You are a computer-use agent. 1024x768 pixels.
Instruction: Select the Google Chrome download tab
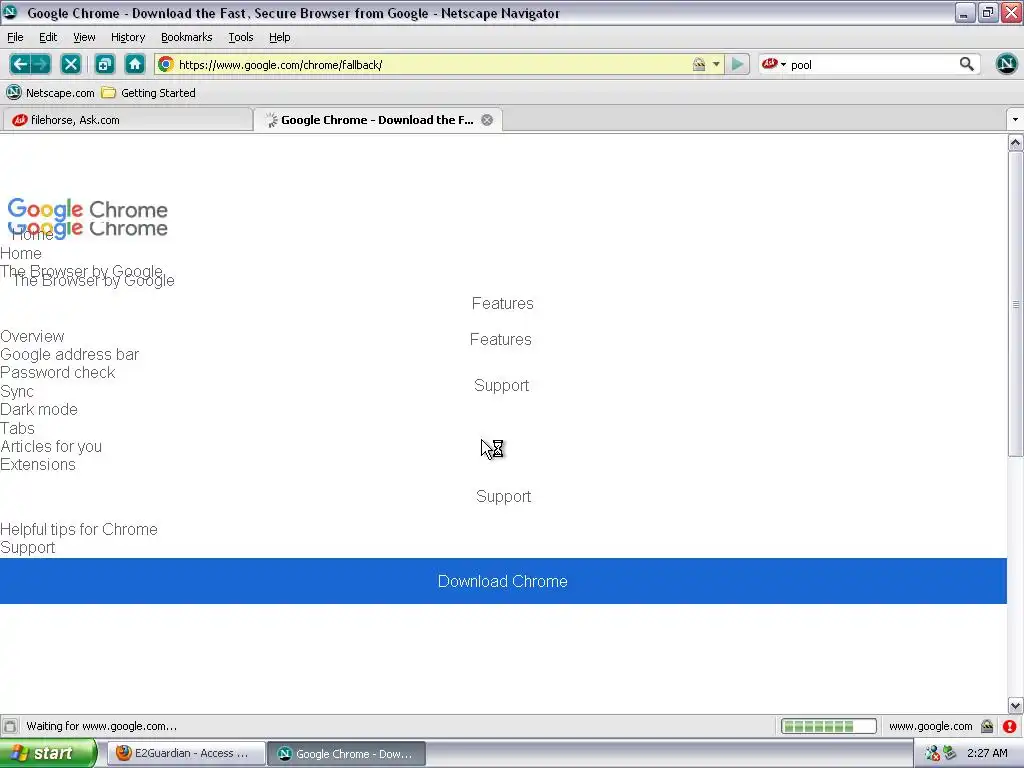pyautogui.click(x=377, y=120)
